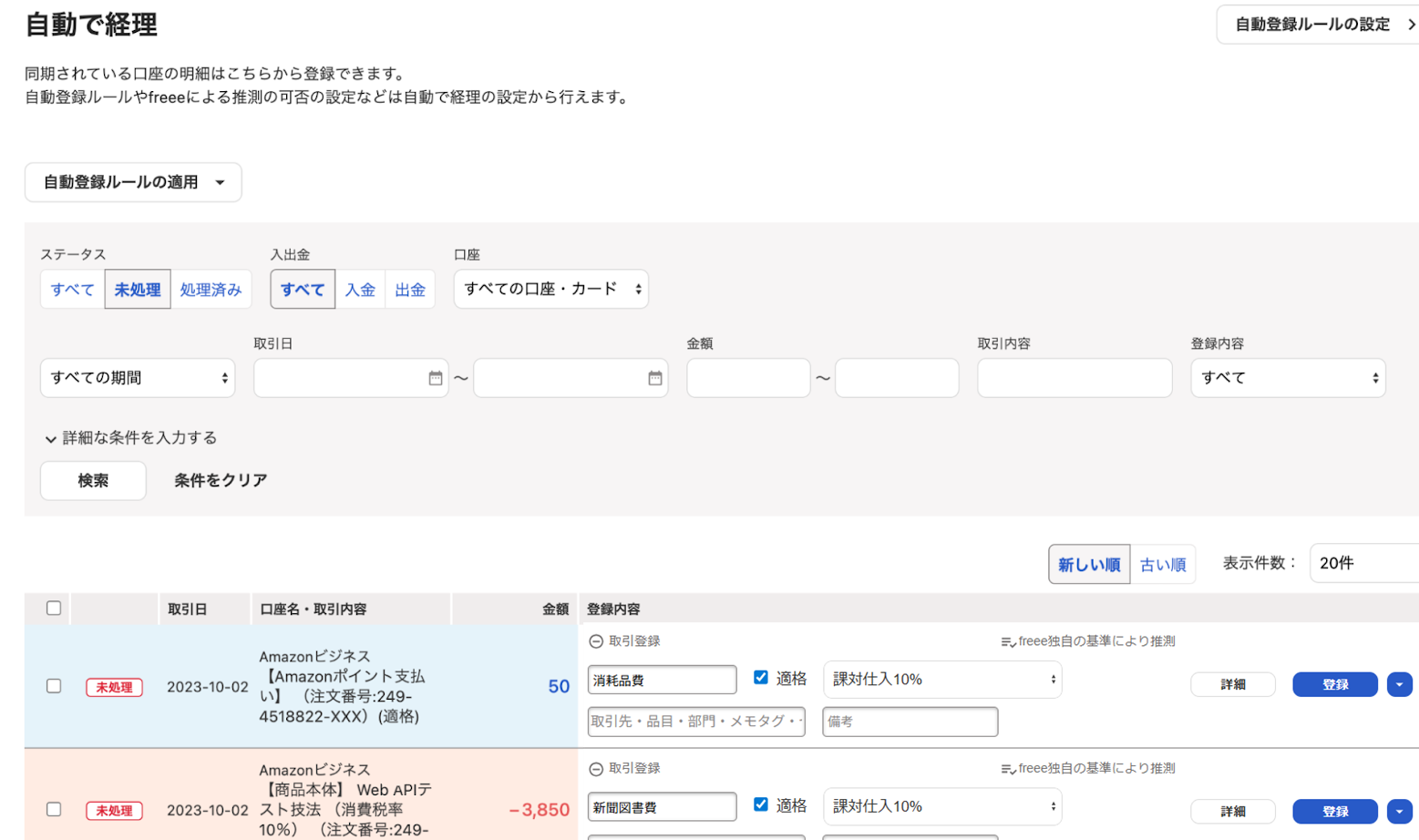Click freee推測 icon in 新聞図書費 row

[1008, 769]
